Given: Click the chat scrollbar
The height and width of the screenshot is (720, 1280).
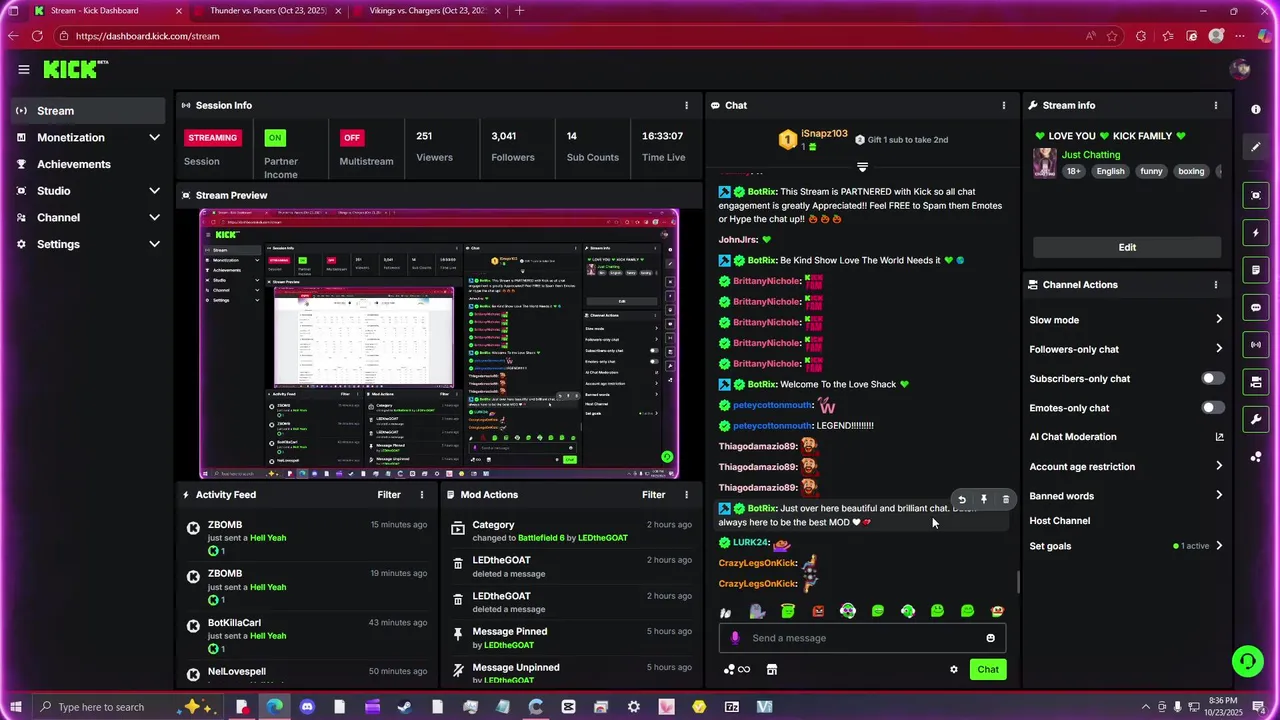Looking at the screenshot, I should (1019, 580).
